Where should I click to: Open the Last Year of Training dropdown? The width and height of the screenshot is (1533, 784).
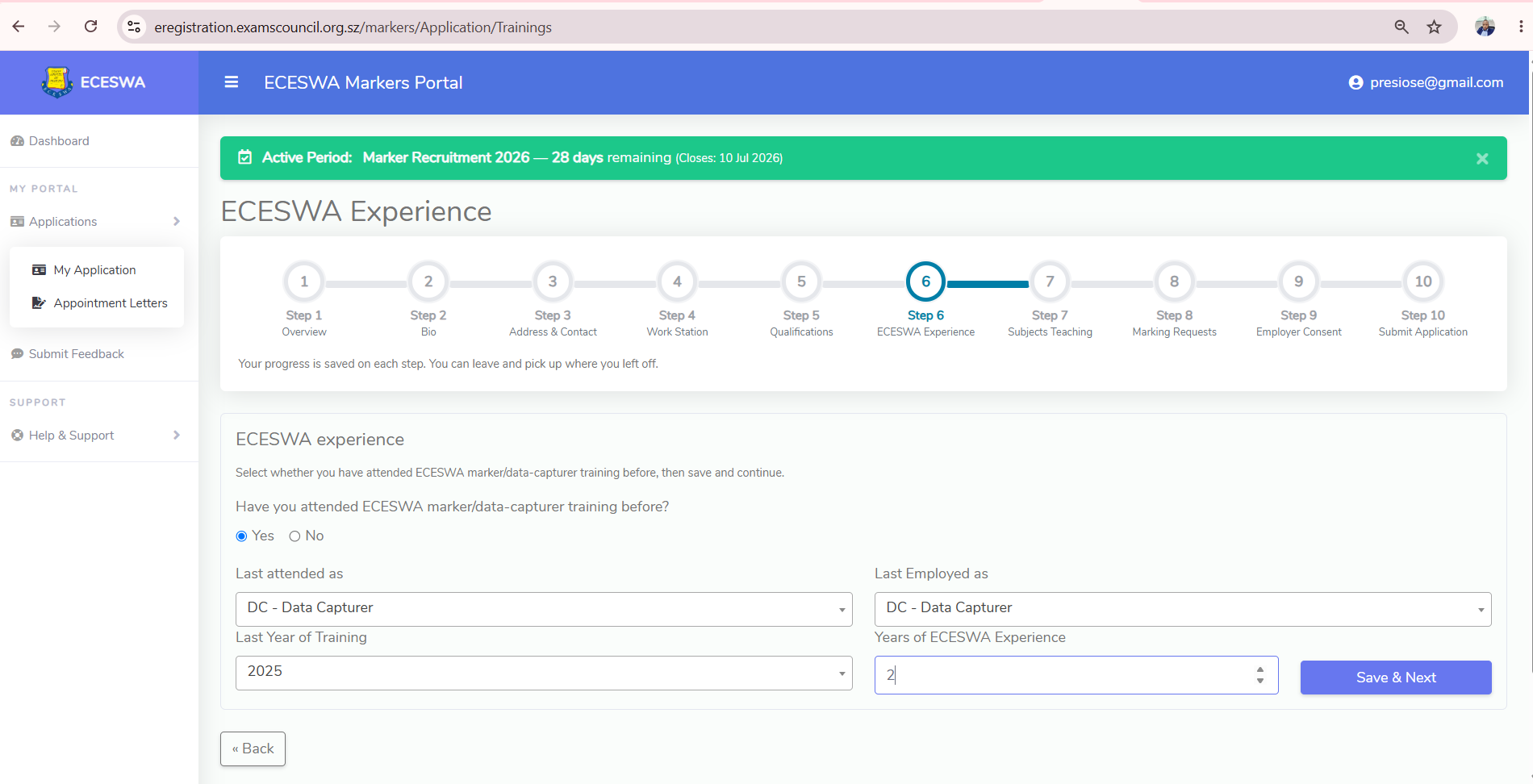[x=544, y=673]
